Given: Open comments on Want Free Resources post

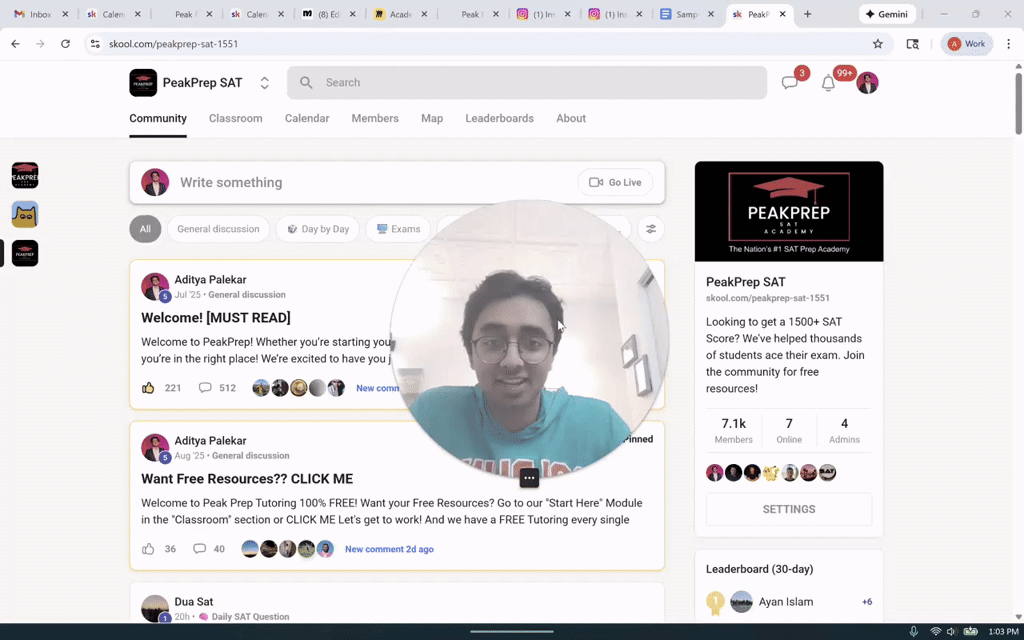Looking at the screenshot, I should pyautogui.click(x=199, y=549).
